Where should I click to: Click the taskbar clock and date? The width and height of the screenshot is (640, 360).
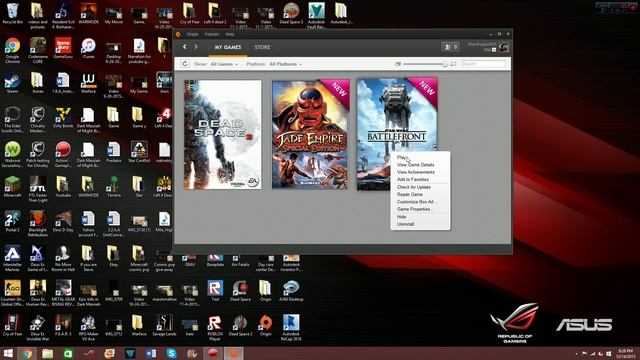click(625, 353)
